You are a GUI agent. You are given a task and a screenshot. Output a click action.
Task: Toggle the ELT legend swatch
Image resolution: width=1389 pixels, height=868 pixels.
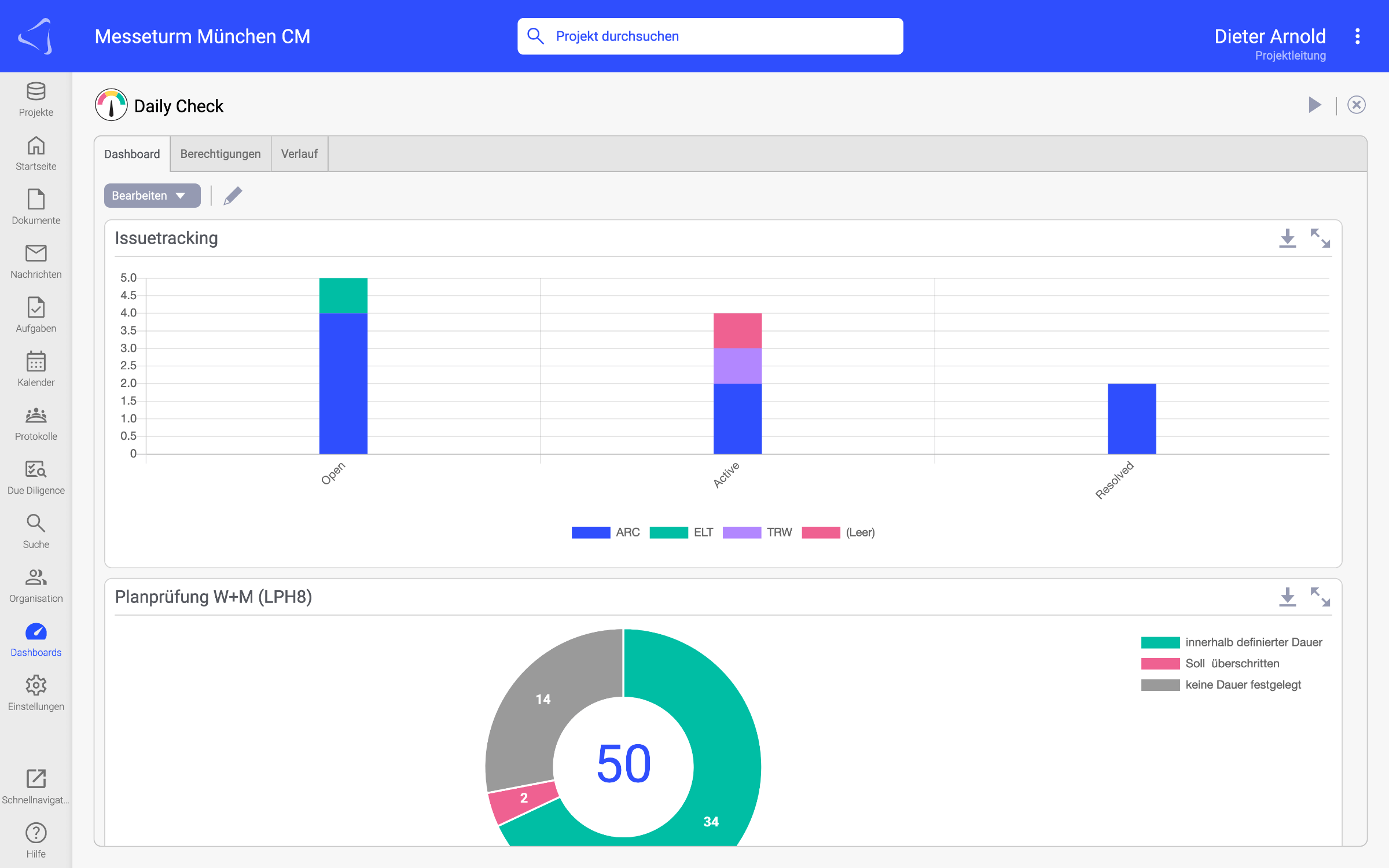[x=669, y=532]
